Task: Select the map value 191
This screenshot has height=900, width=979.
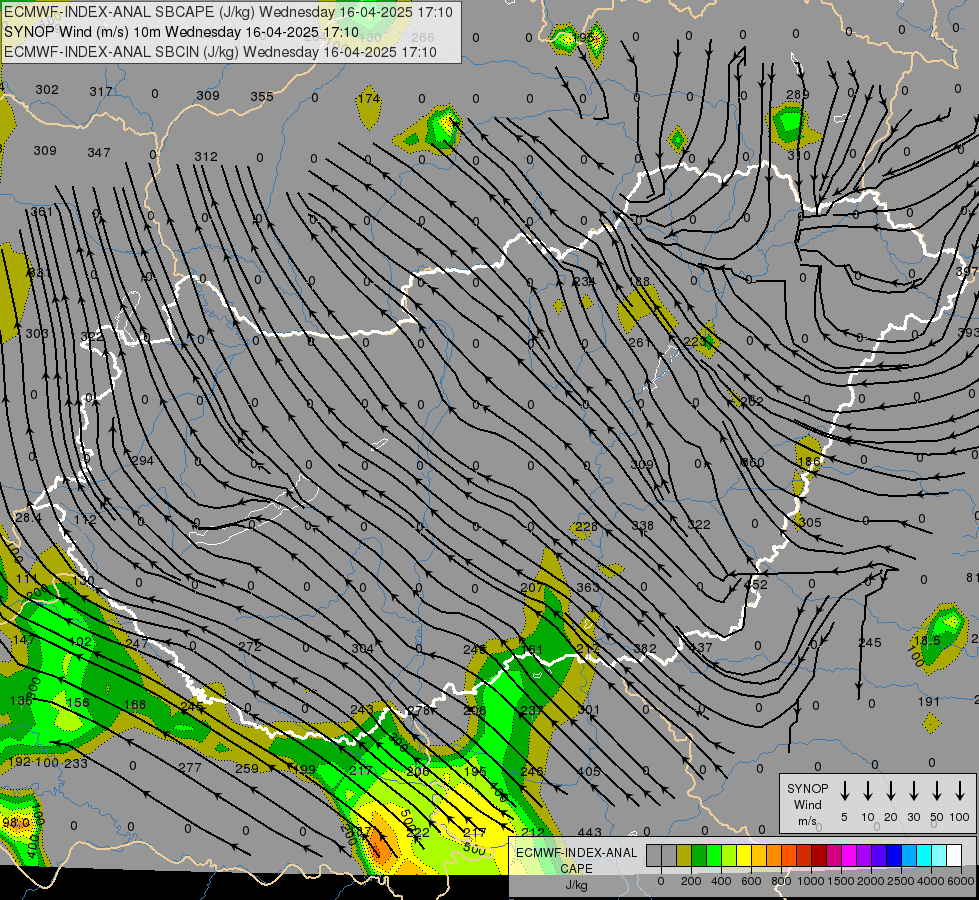Action: [928, 701]
